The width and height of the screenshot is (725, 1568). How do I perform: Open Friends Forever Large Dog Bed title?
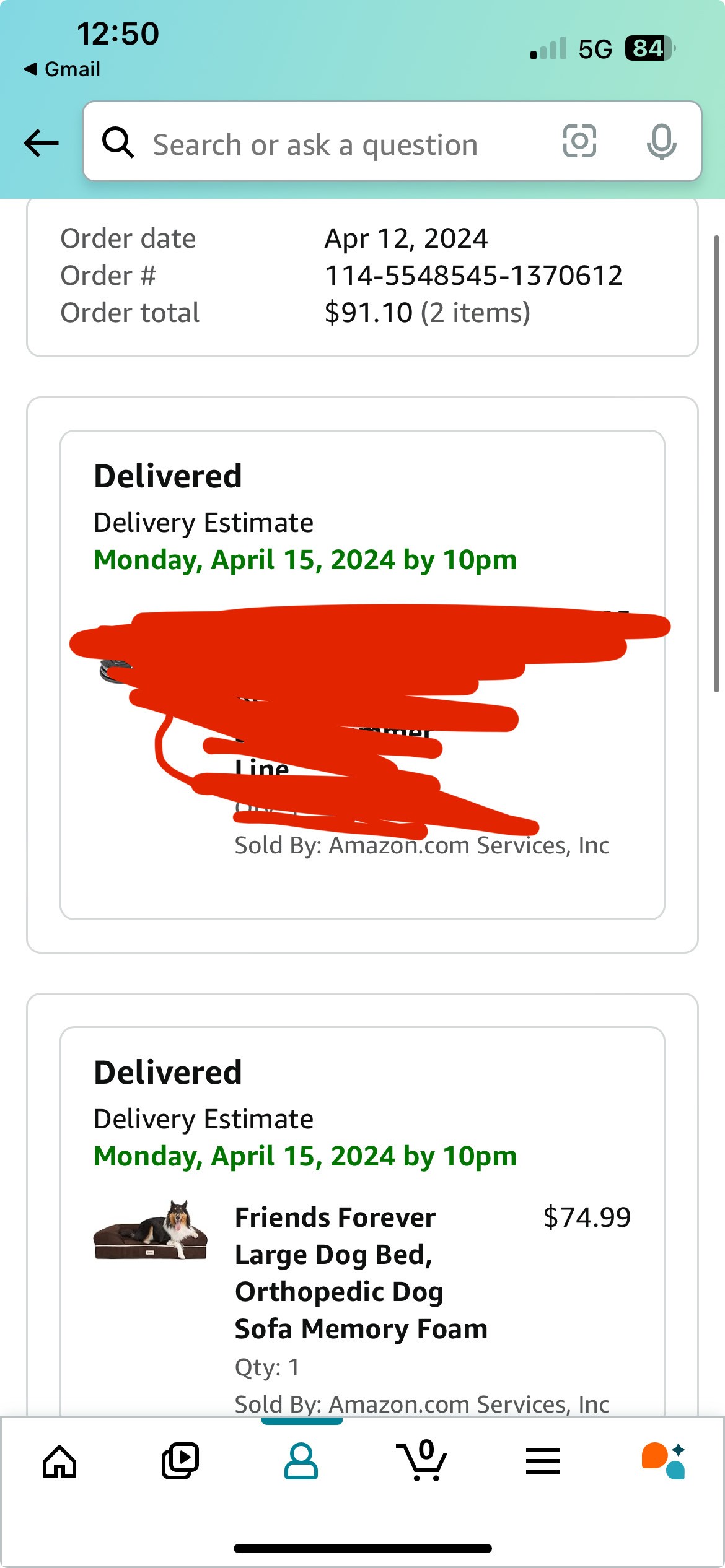tap(361, 1273)
